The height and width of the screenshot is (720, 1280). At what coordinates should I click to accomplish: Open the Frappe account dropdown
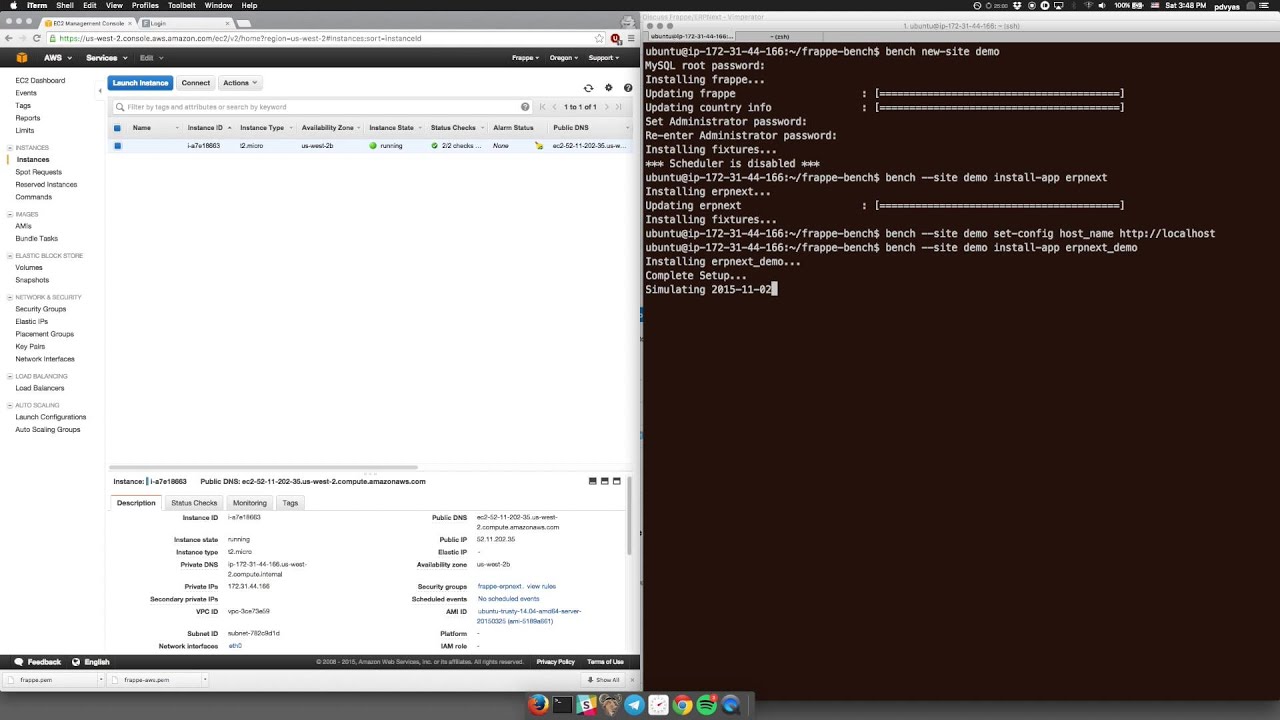coord(525,58)
